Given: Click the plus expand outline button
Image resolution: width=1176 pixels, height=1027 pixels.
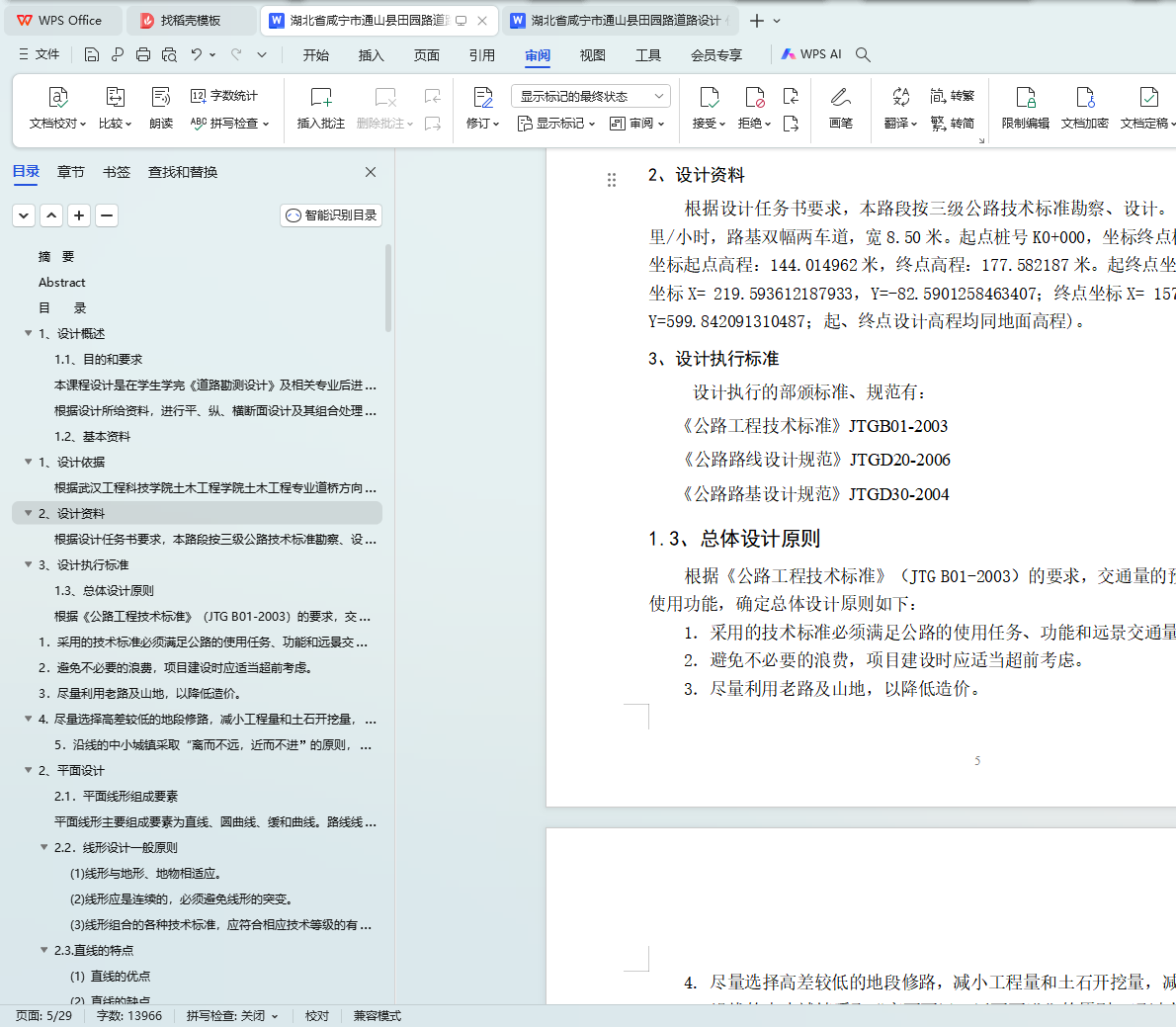Looking at the screenshot, I should [x=79, y=215].
